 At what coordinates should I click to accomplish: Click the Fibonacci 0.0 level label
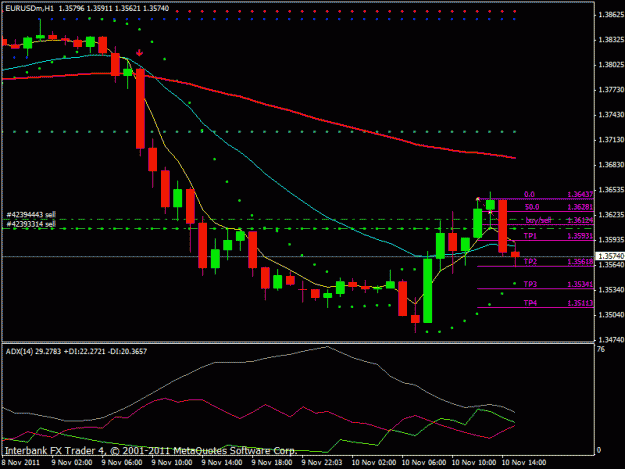[529, 194]
